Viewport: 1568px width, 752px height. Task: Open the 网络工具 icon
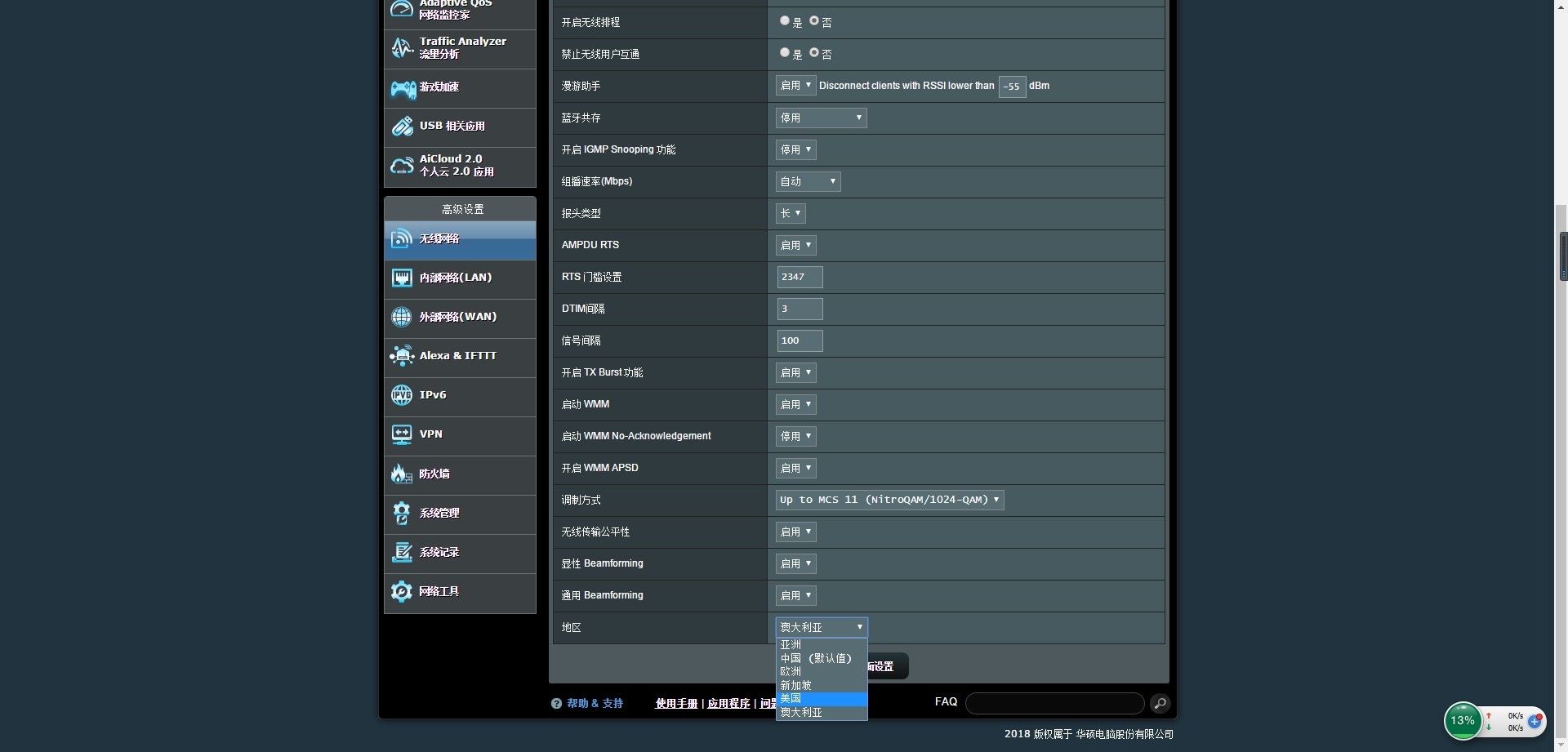[402, 591]
